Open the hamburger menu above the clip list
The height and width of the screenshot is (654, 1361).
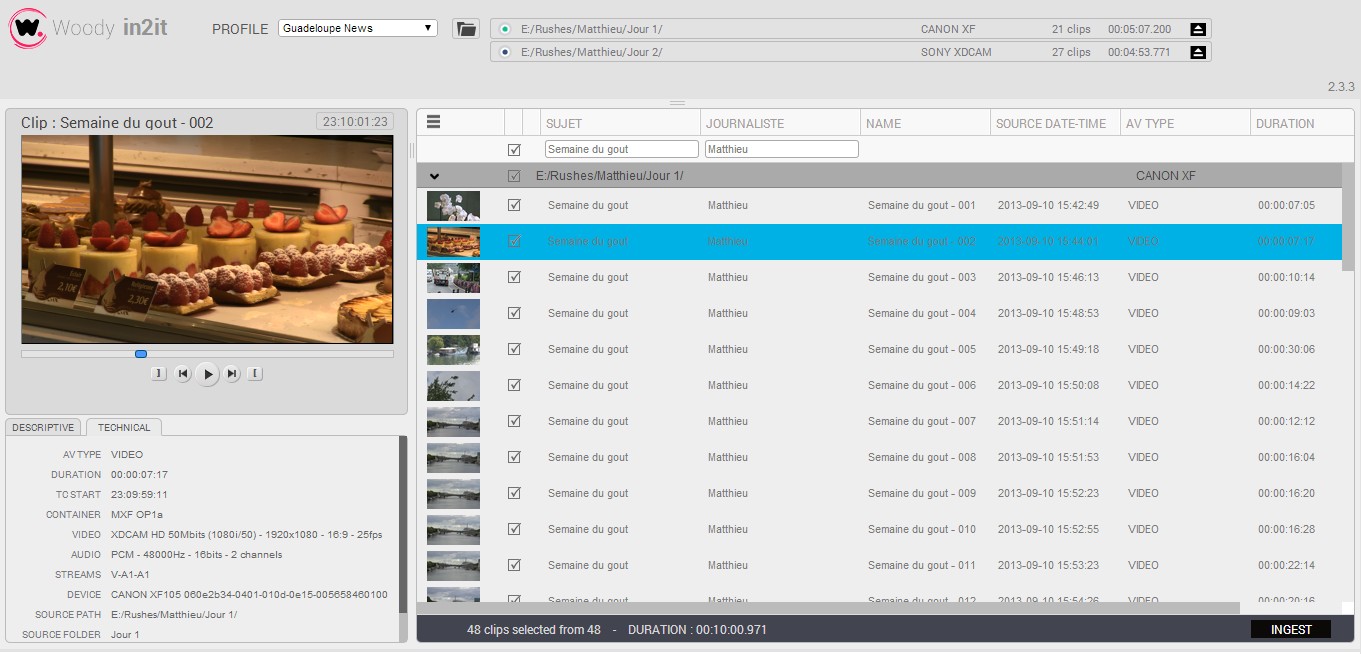coord(434,122)
